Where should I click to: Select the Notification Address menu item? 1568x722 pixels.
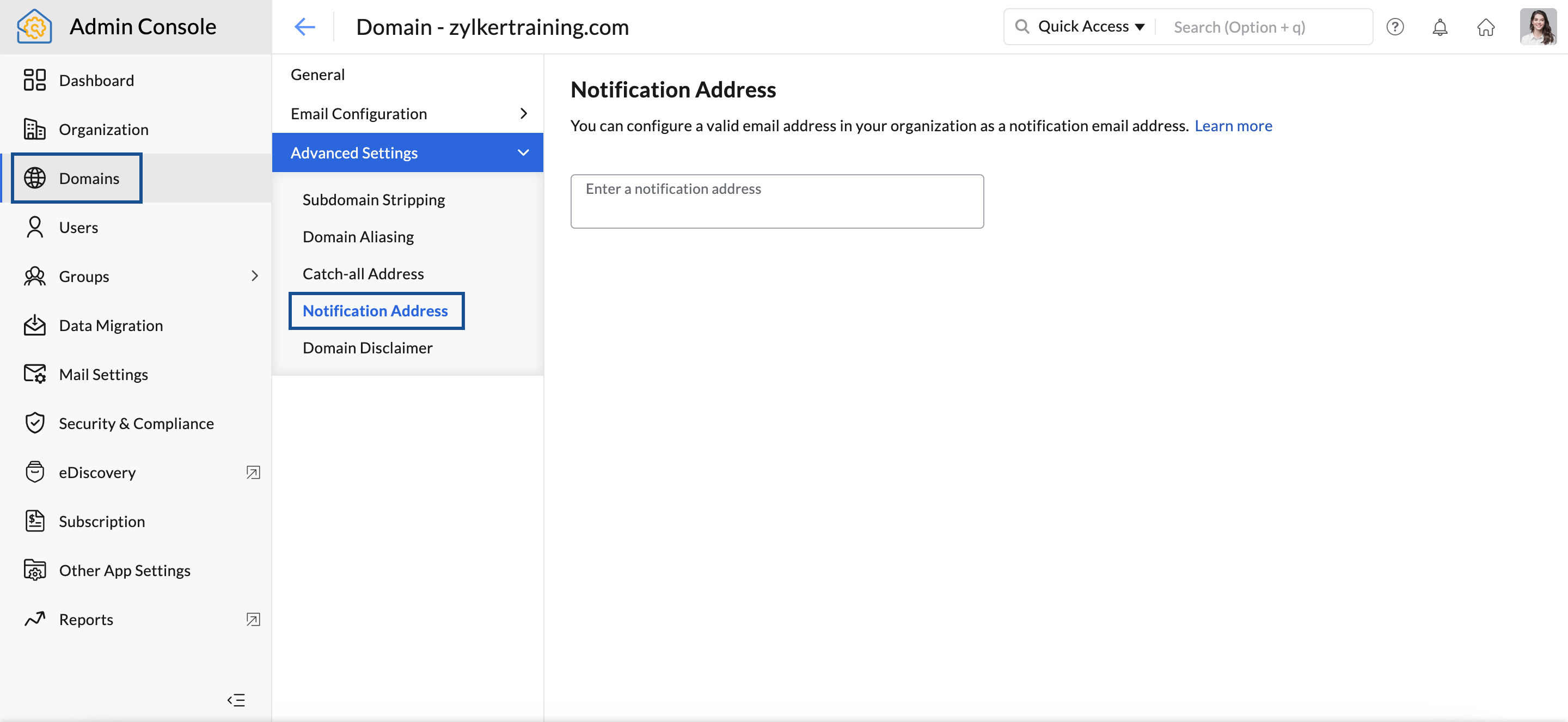click(x=375, y=310)
